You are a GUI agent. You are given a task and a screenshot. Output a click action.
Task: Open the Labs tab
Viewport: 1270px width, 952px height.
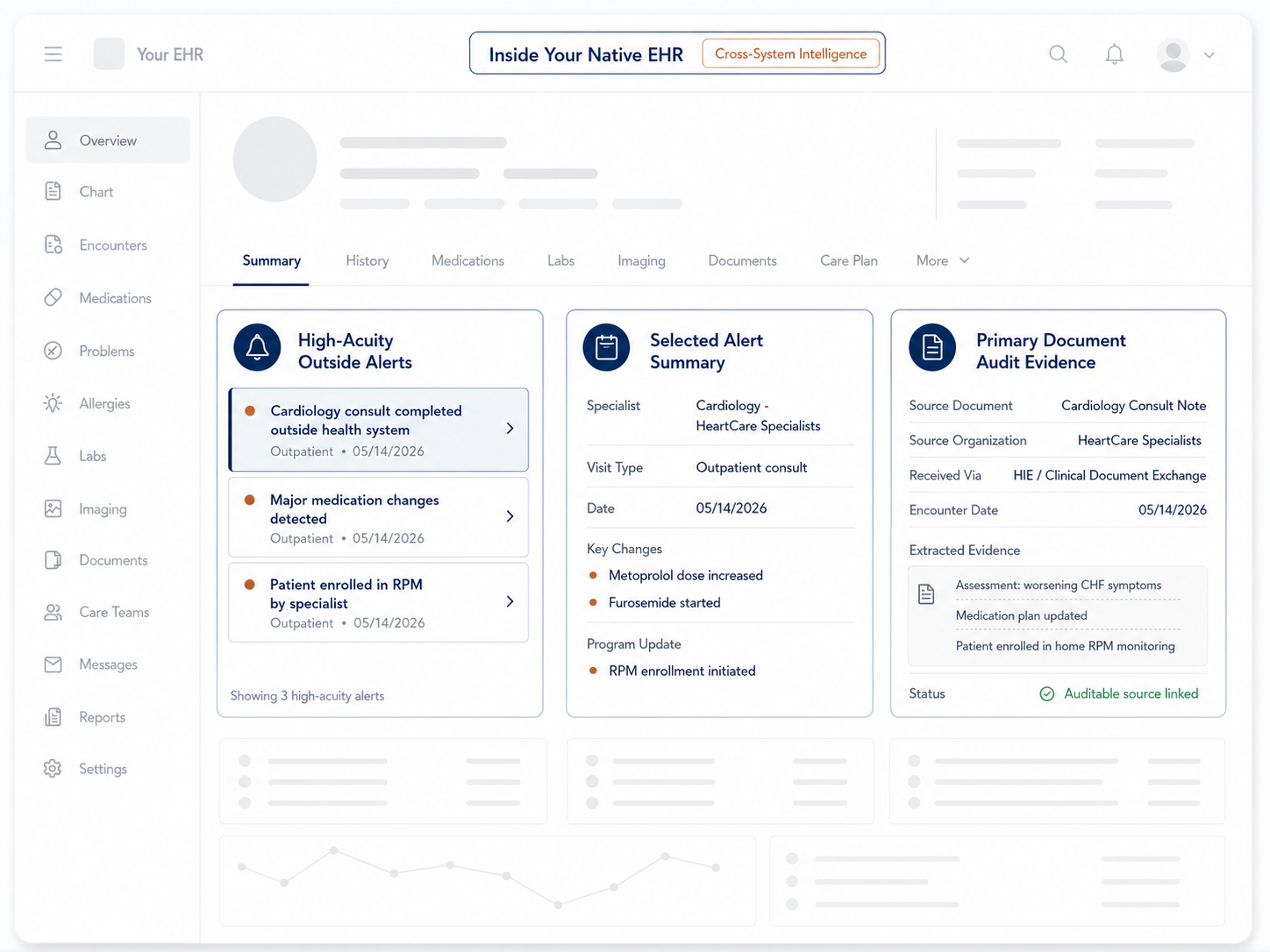(x=560, y=260)
